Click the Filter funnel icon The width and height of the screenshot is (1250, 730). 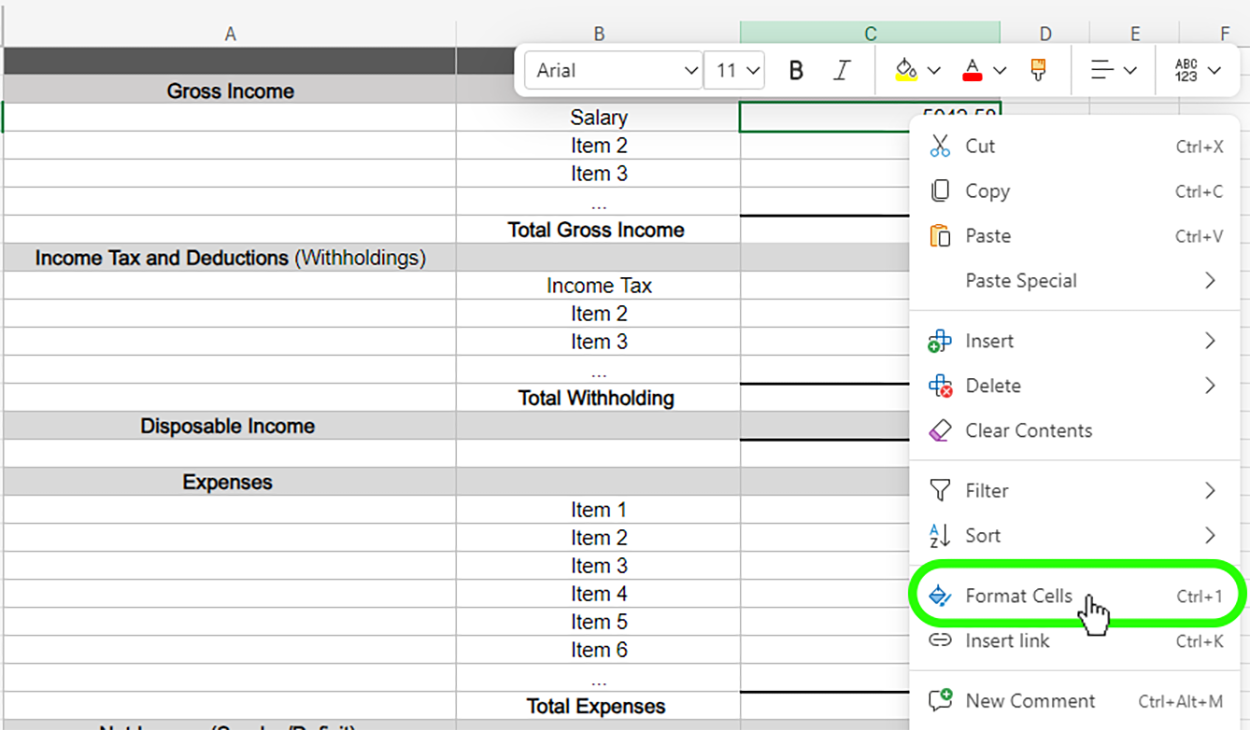point(940,491)
